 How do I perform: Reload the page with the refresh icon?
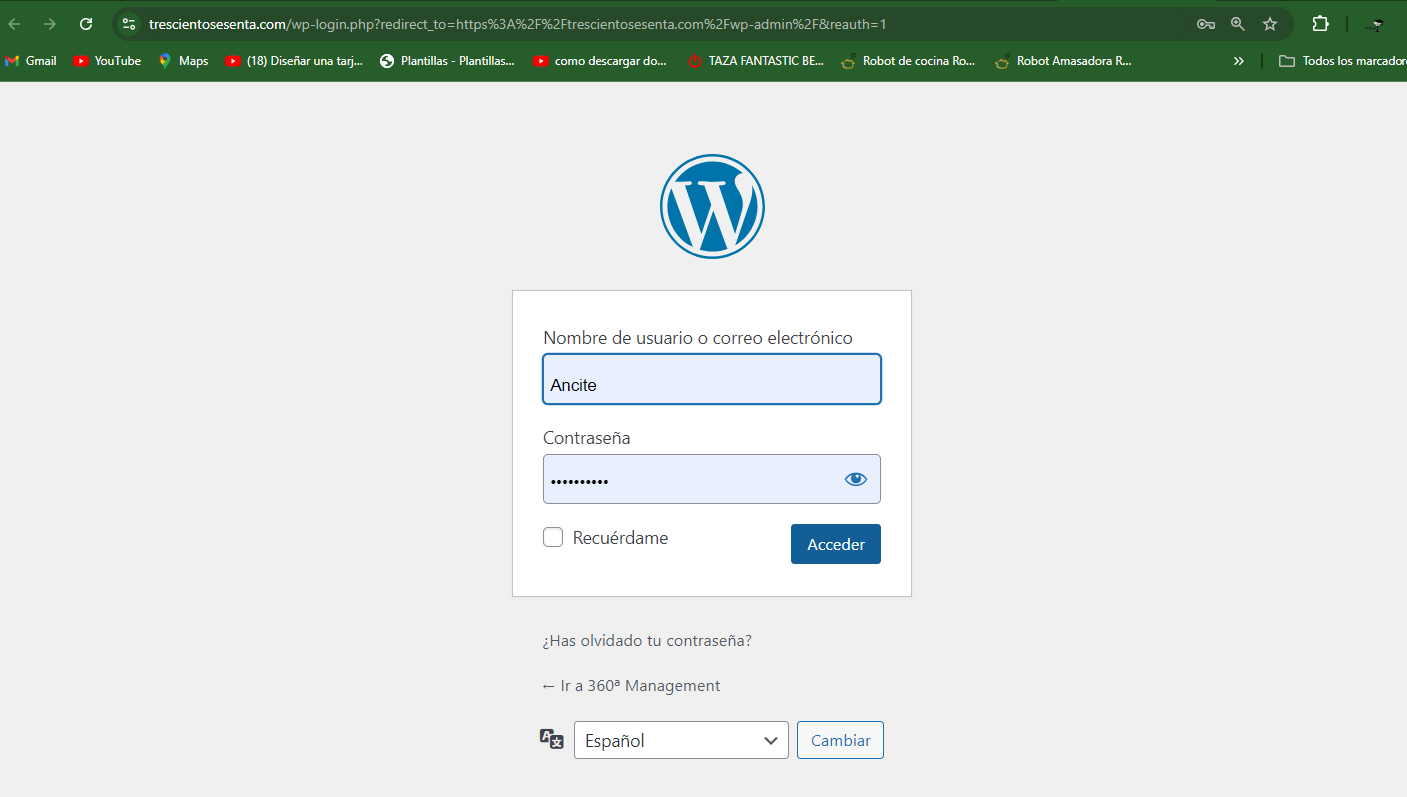[x=86, y=24]
